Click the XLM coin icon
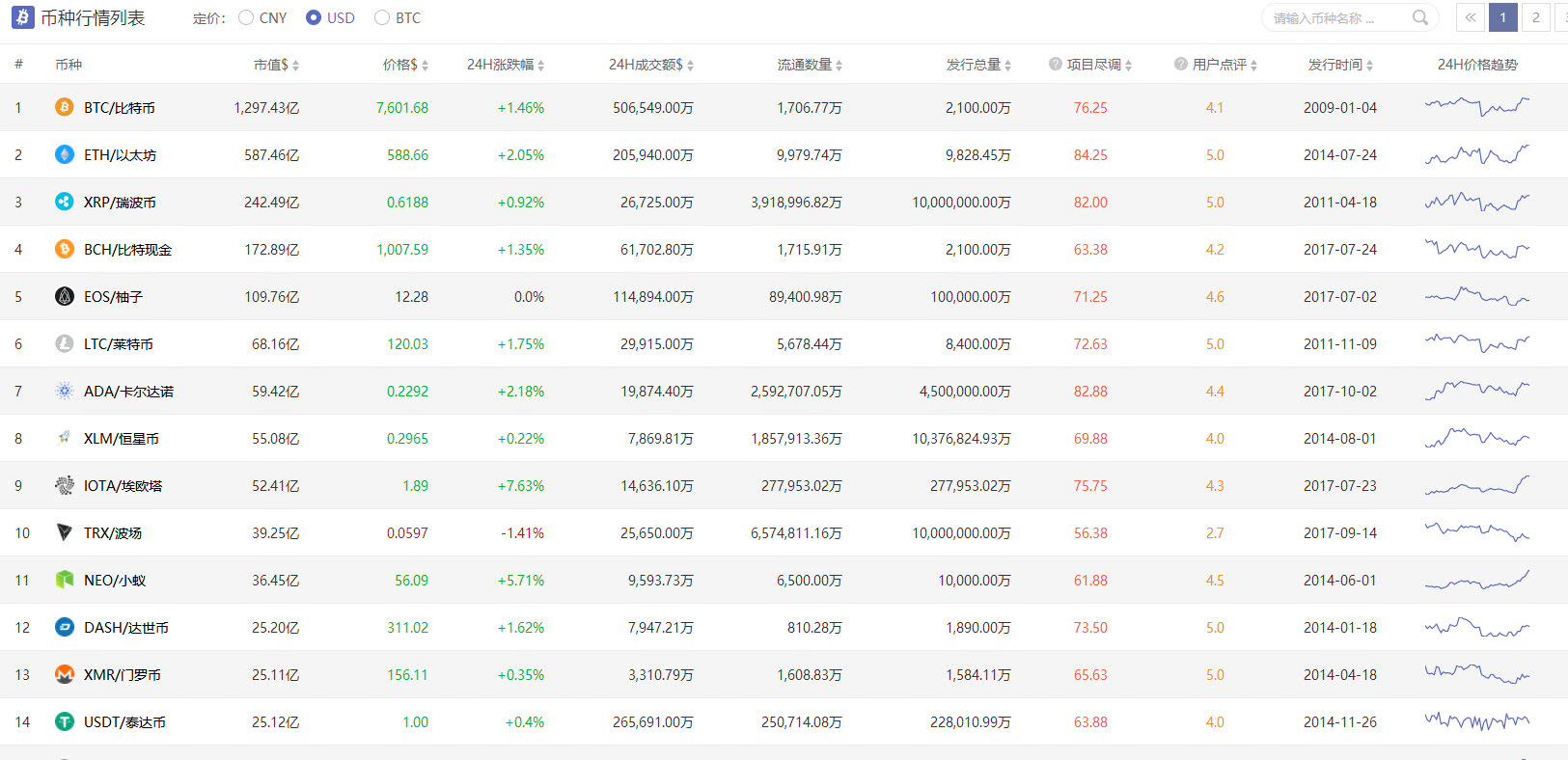The width and height of the screenshot is (1568, 760). pyautogui.click(x=65, y=438)
